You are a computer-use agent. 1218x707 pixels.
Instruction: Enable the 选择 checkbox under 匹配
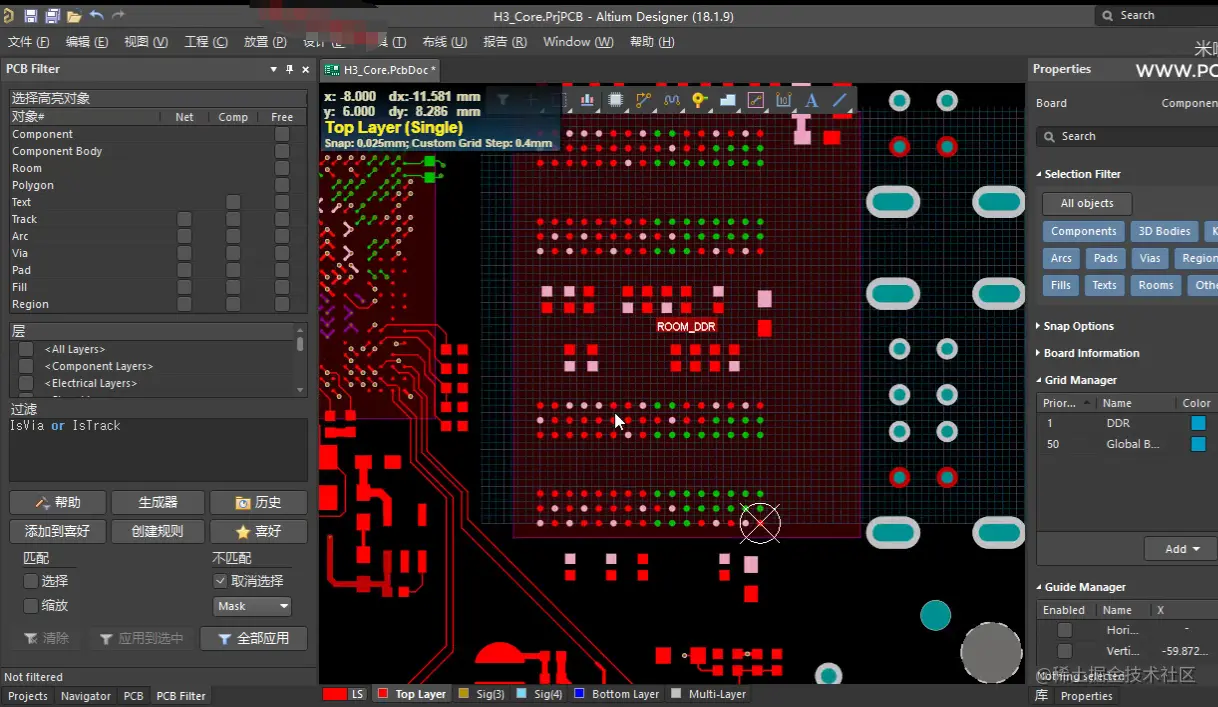(x=31, y=581)
